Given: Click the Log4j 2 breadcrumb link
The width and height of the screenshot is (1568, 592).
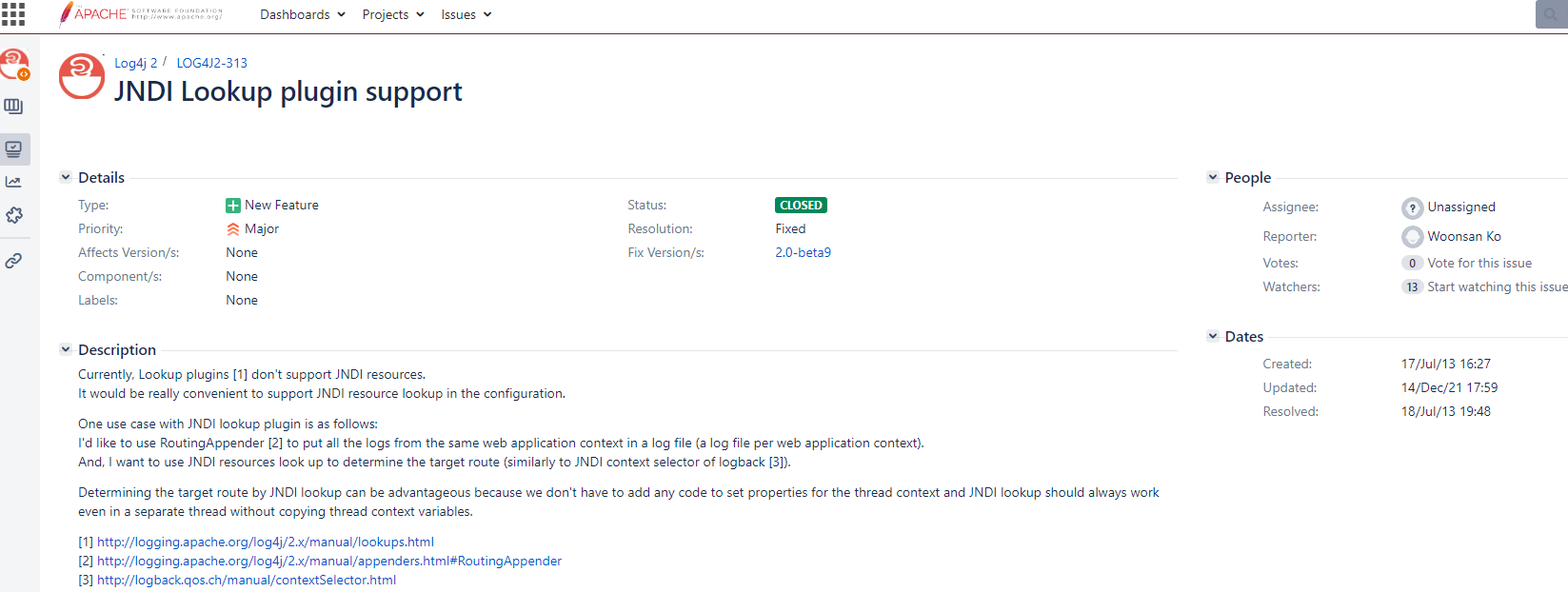Looking at the screenshot, I should pyautogui.click(x=136, y=63).
